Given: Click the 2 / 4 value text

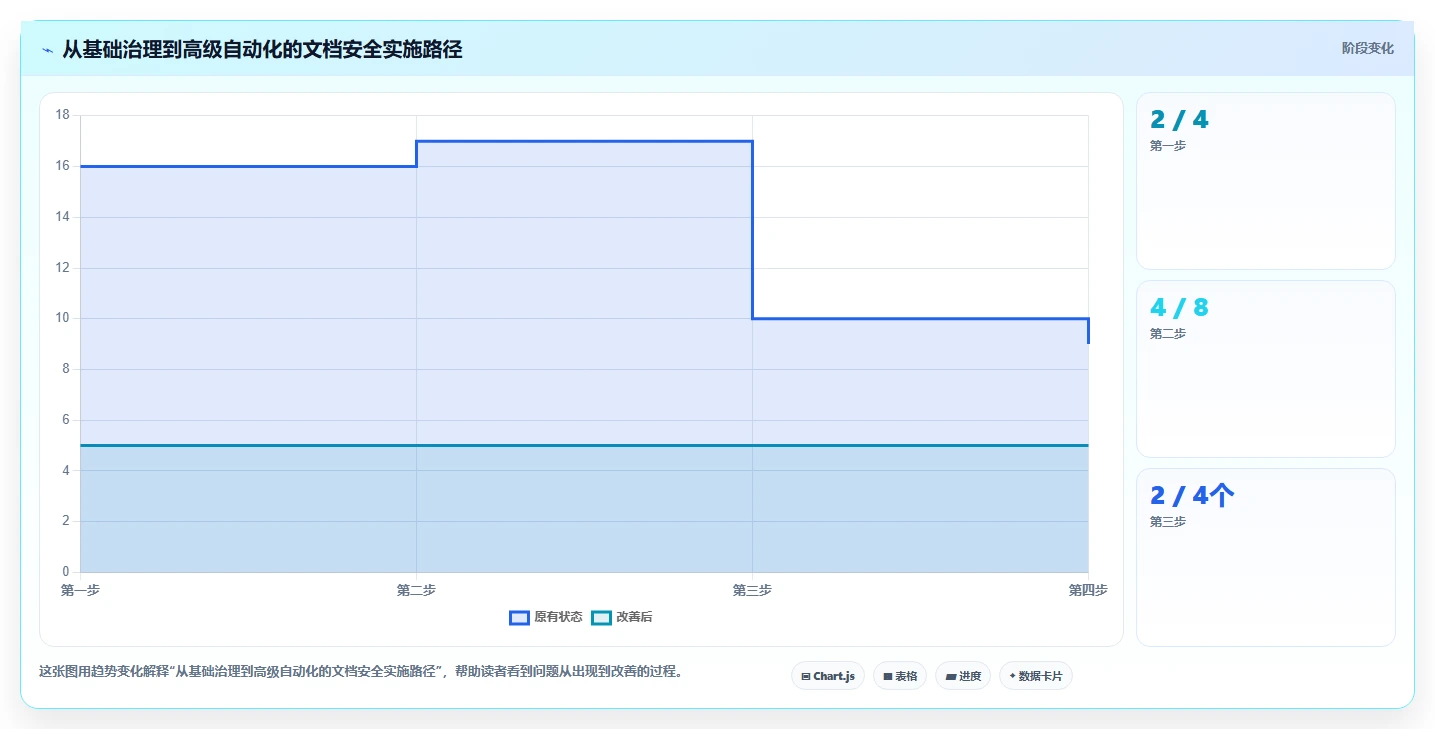Looking at the screenshot, I should 1179,120.
